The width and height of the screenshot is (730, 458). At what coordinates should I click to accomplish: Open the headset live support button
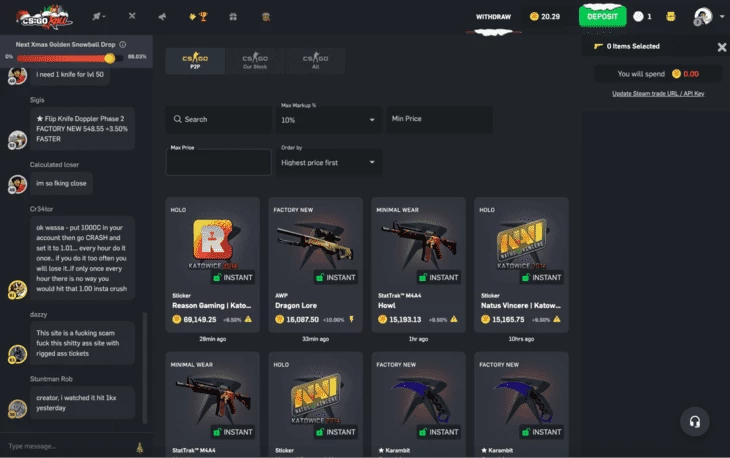coord(695,422)
